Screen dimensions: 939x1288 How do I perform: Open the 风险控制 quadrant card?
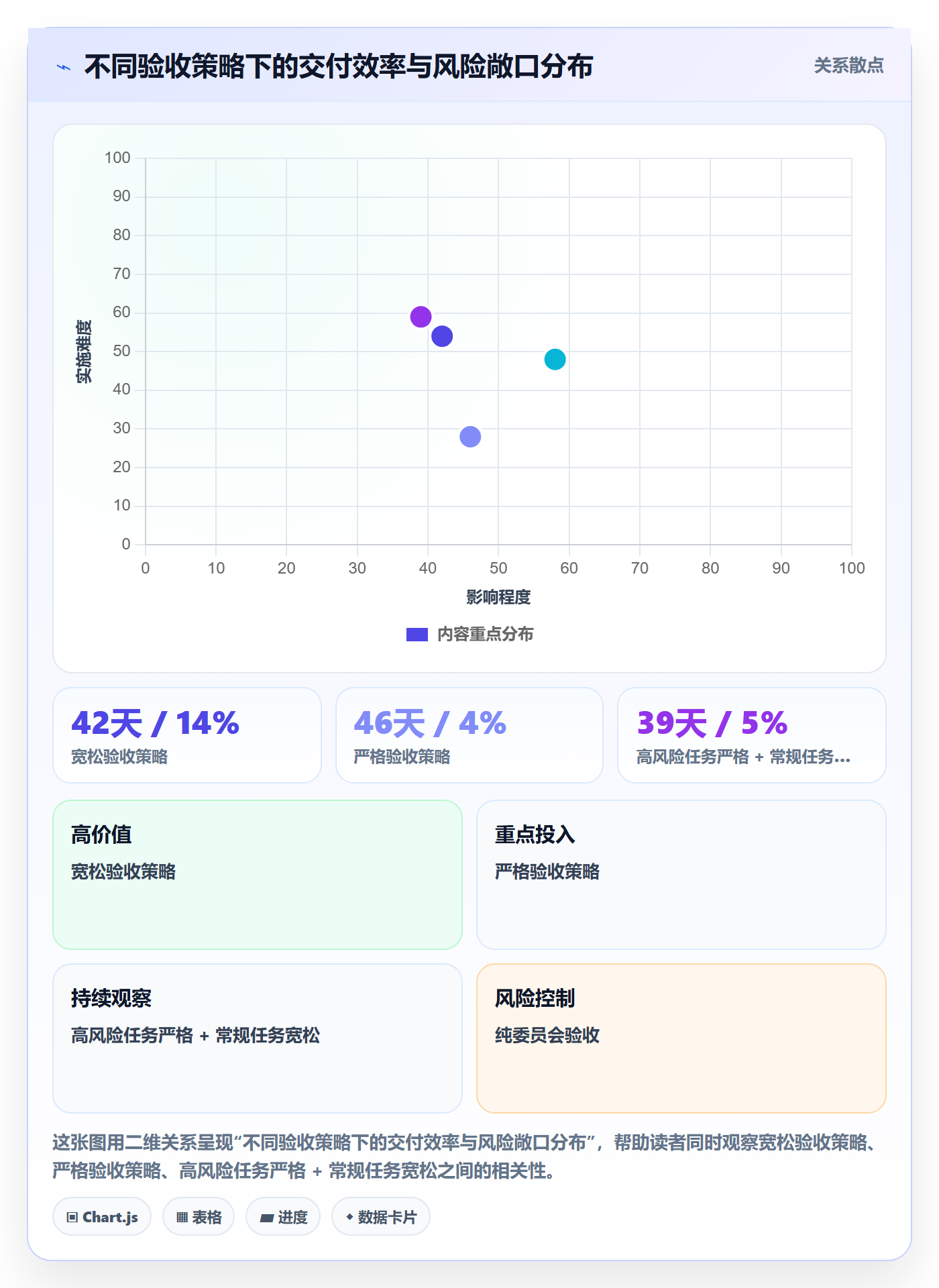(681, 1038)
